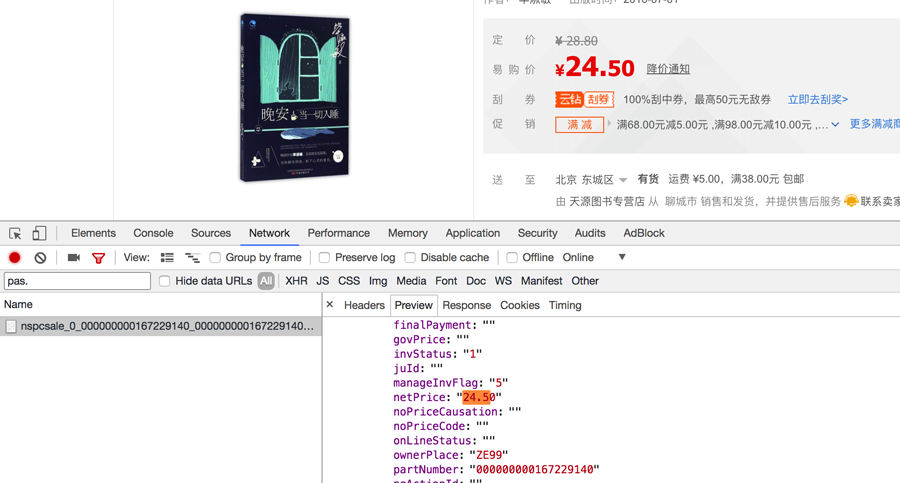Clear the network log icon
Image resolution: width=900 pixels, height=483 pixels.
tap(40, 258)
